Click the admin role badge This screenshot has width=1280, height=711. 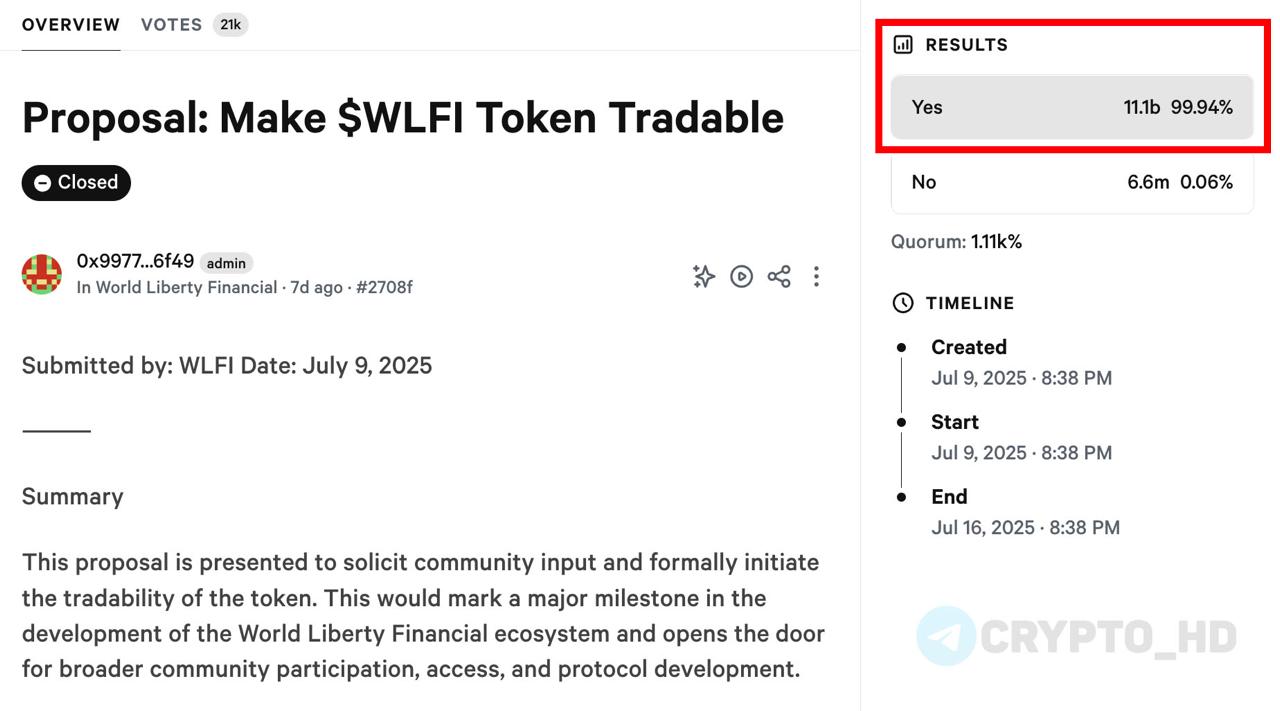(x=226, y=263)
